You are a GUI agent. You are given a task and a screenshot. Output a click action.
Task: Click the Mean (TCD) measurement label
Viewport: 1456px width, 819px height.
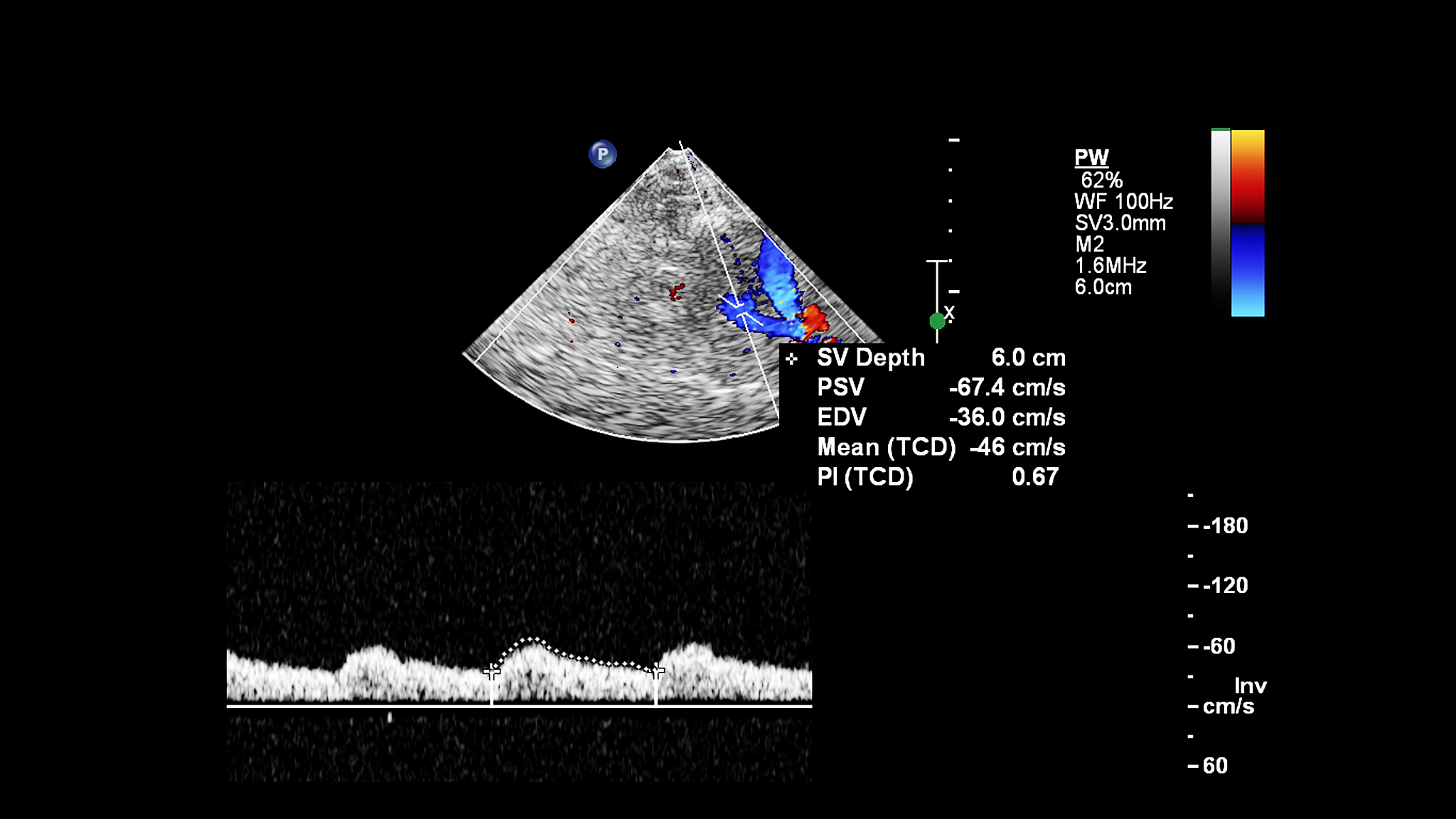click(886, 447)
